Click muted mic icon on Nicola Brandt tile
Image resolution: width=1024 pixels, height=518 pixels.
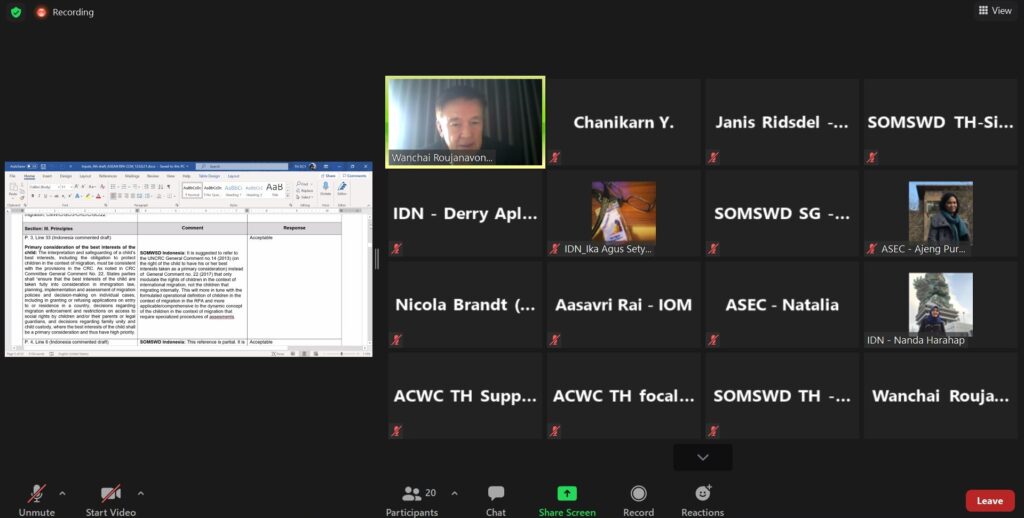coord(396,340)
